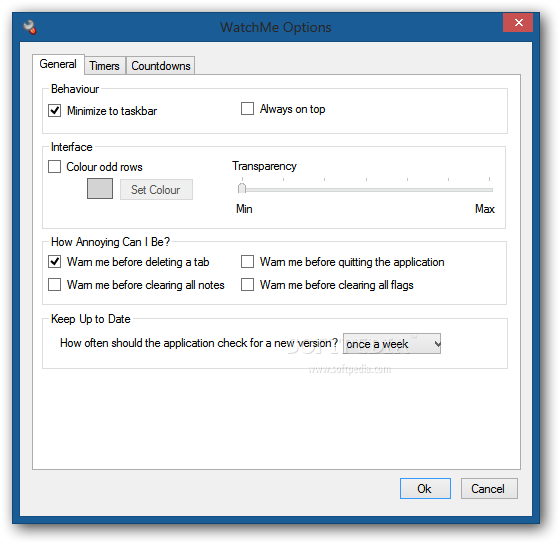Click the Behaviour group label
560x544 pixels.
point(75,89)
